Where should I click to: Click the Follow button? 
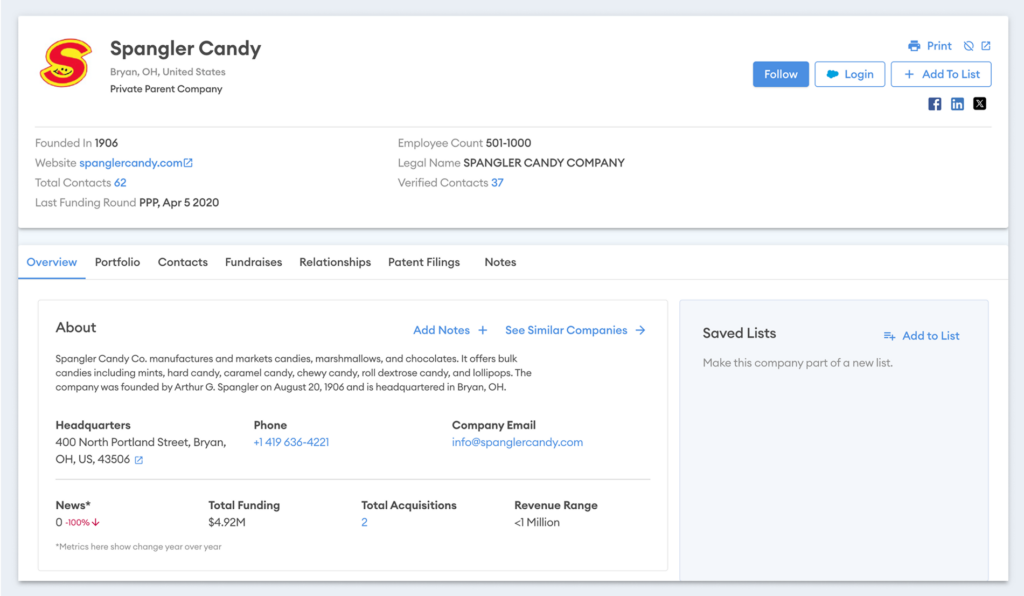pos(780,74)
